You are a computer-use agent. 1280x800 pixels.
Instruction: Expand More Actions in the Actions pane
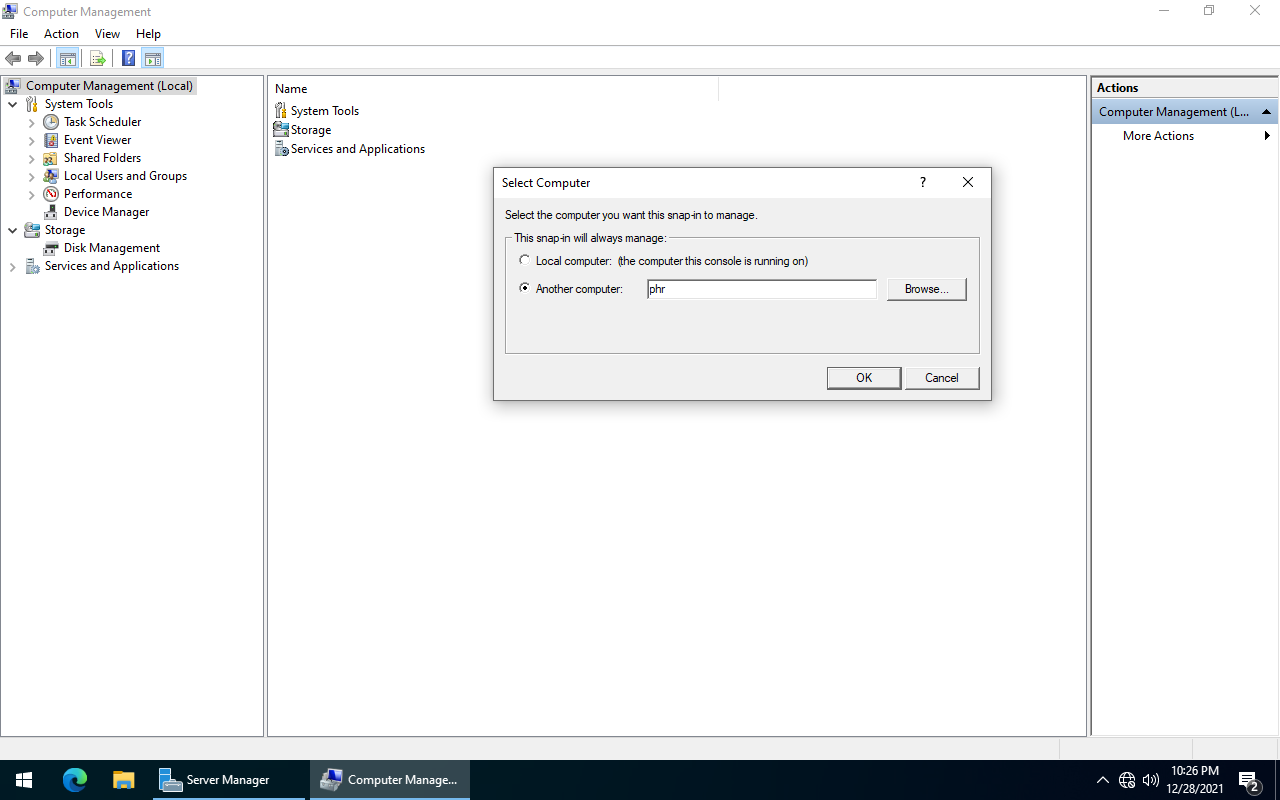1268,135
